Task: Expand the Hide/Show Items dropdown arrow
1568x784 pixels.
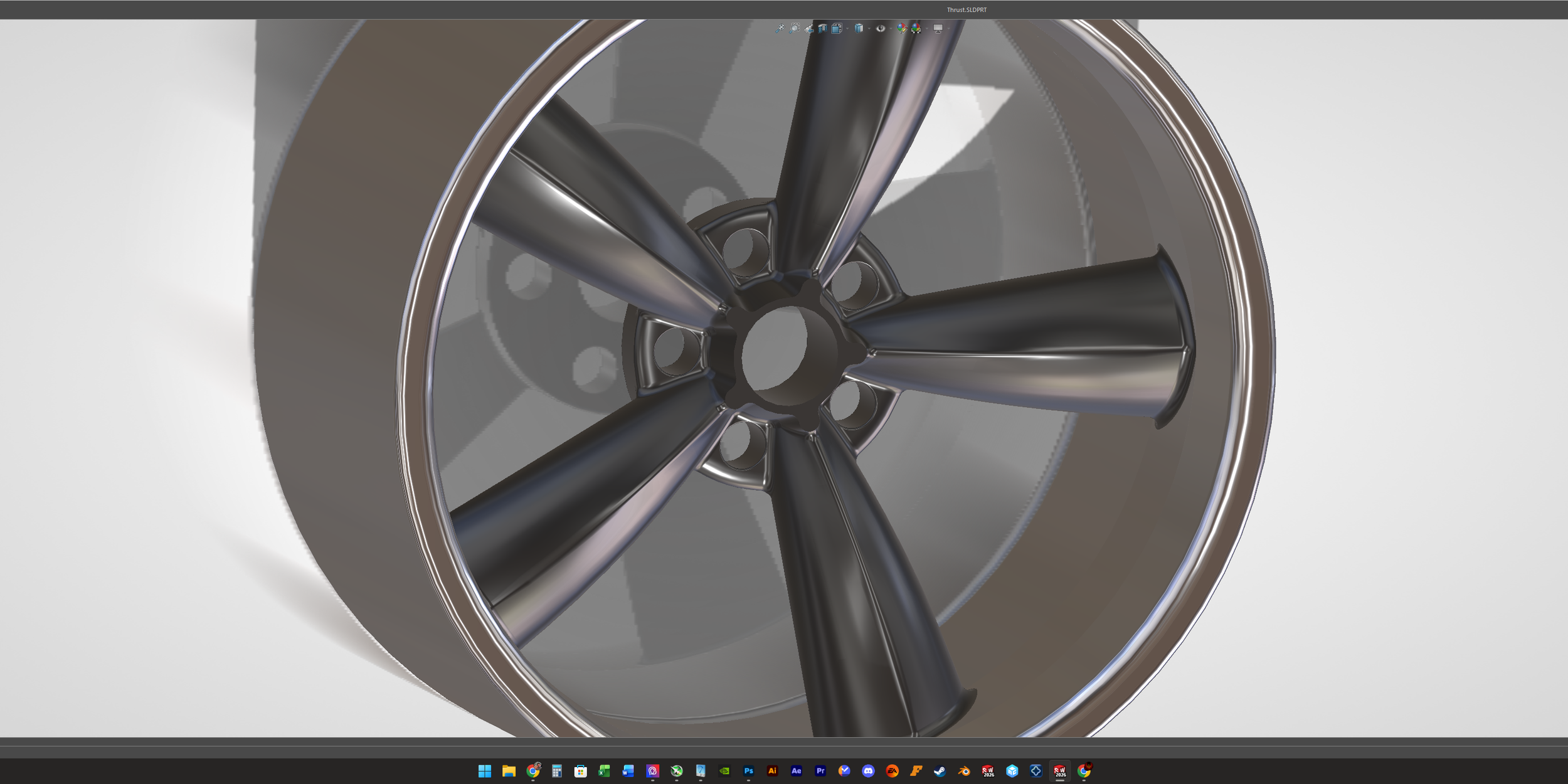Action: 891,28
